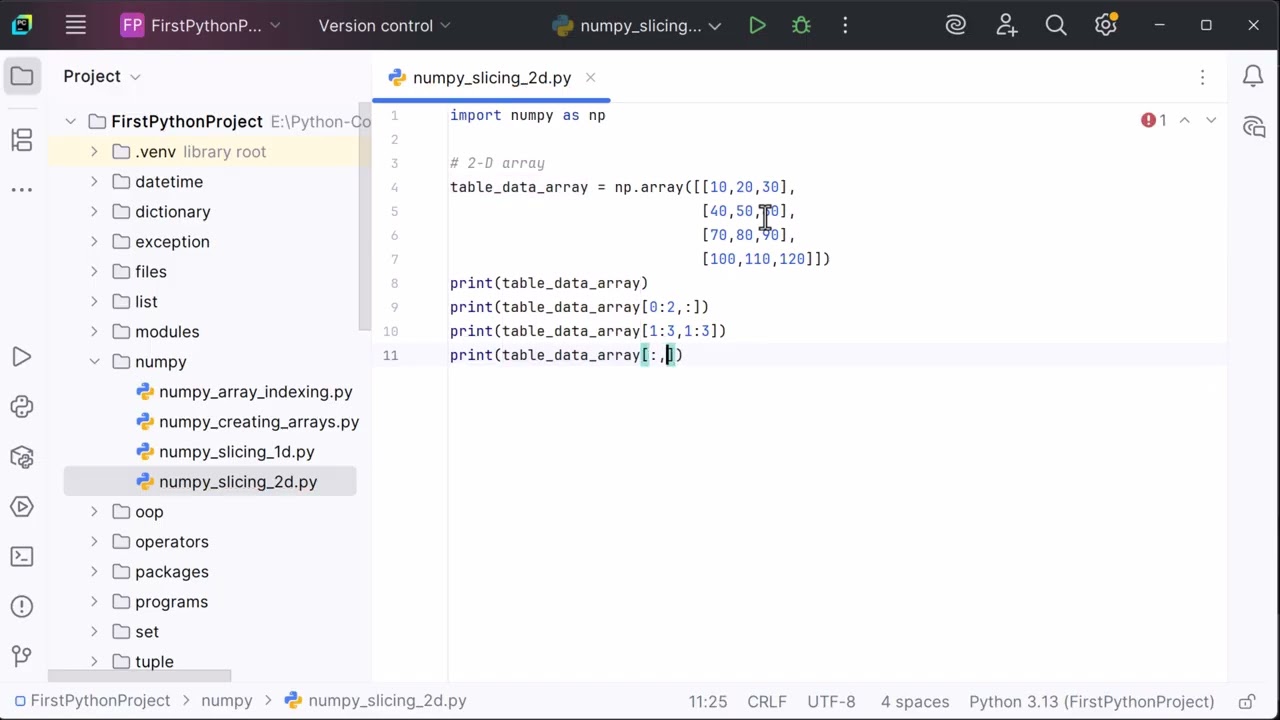Start debugging with the bug icon

click(801, 26)
